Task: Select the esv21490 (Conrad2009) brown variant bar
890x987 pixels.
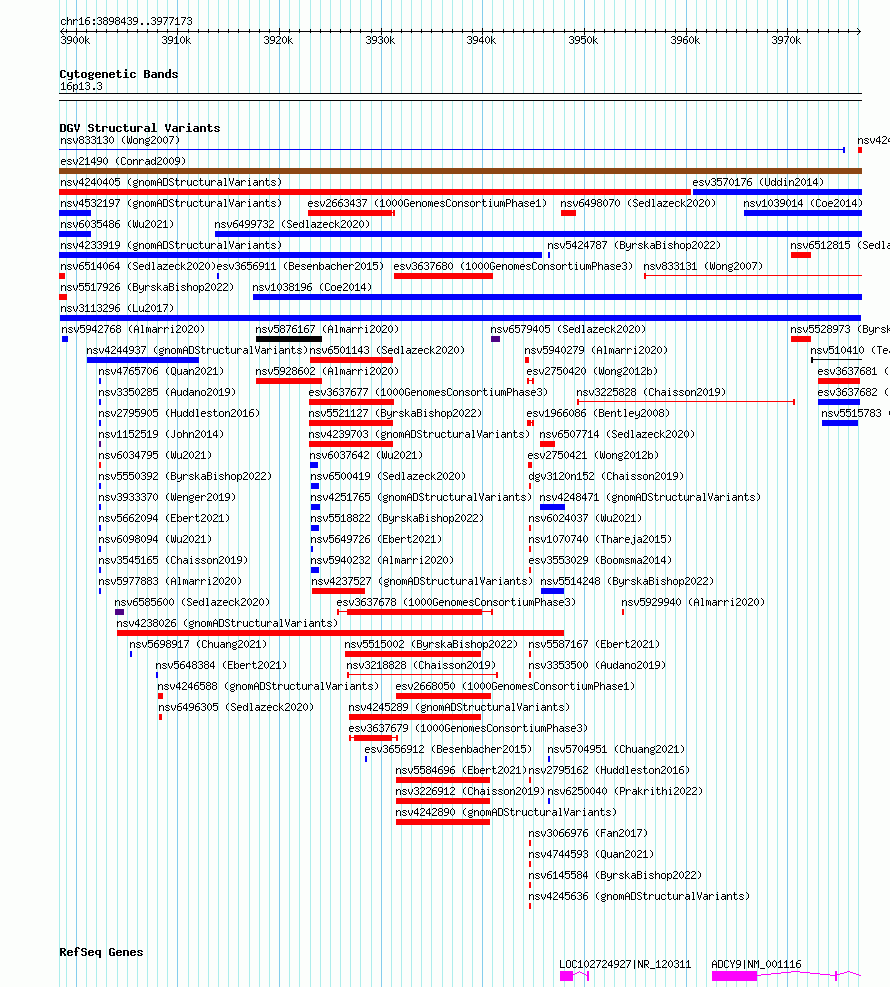Action: coord(460,171)
